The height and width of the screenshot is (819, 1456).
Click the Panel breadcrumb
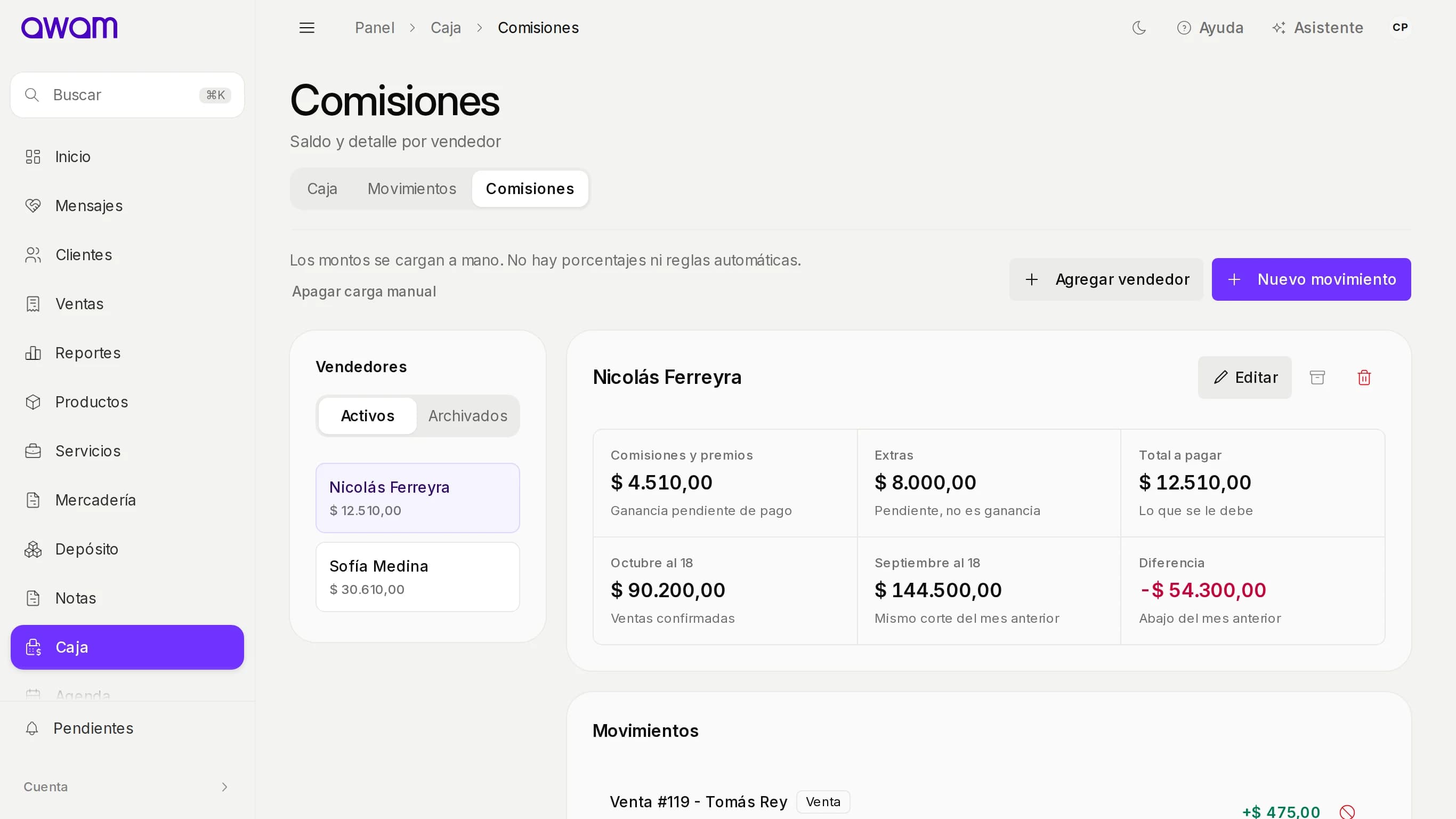[374, 28]
